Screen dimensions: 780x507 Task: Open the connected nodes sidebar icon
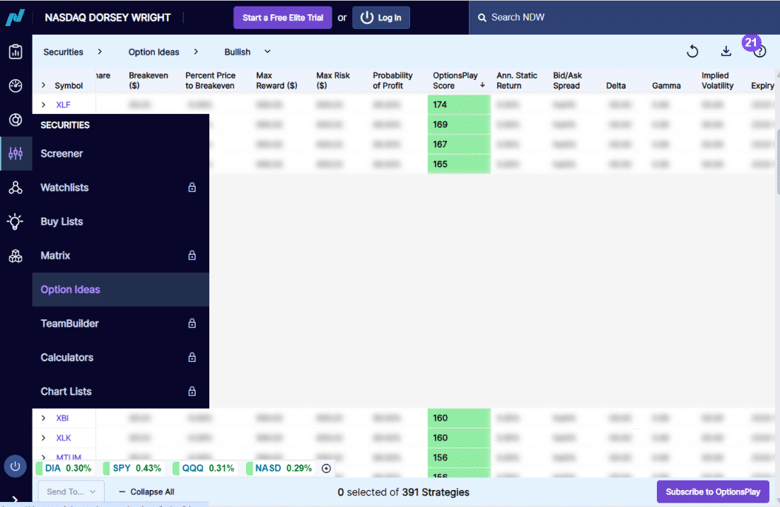coord(15,188)
